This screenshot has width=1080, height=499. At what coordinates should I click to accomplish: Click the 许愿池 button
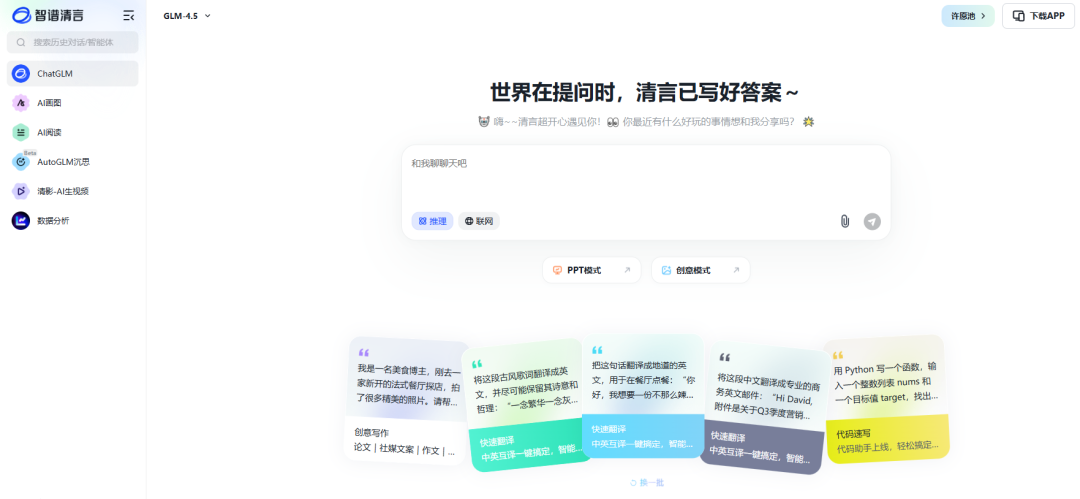(x=968, y=15)
